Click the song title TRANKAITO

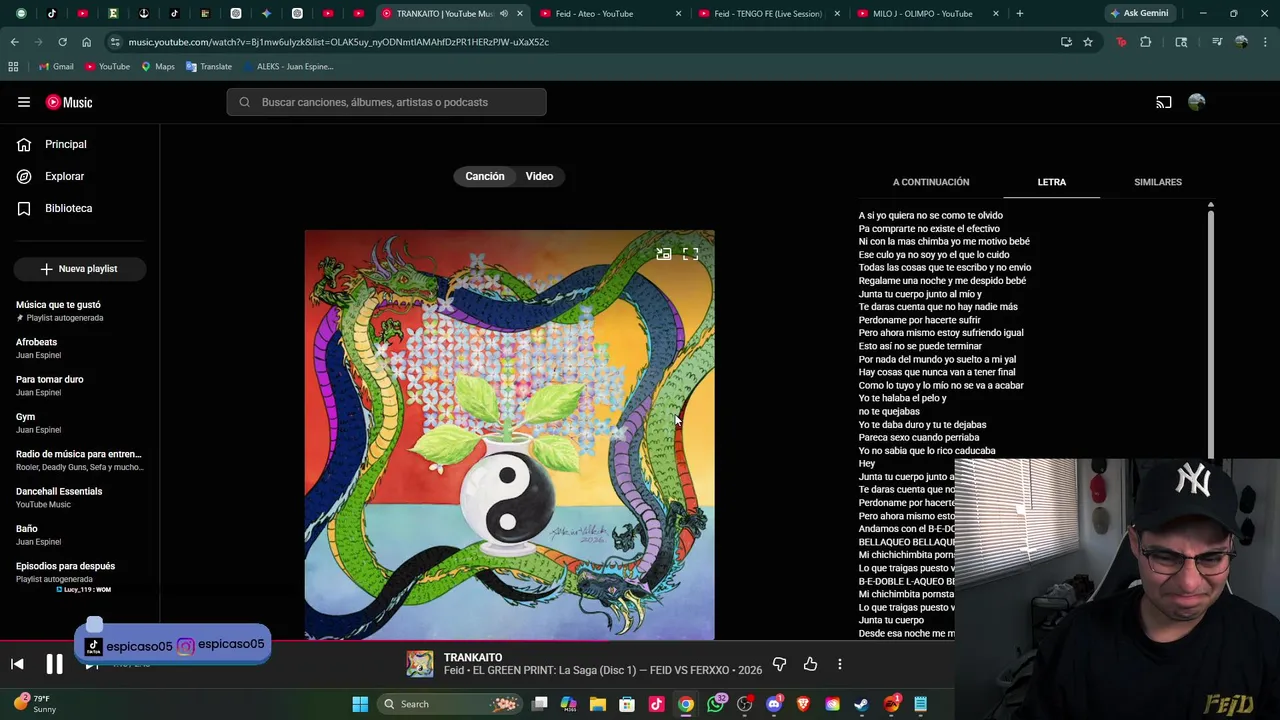point(473,658)
